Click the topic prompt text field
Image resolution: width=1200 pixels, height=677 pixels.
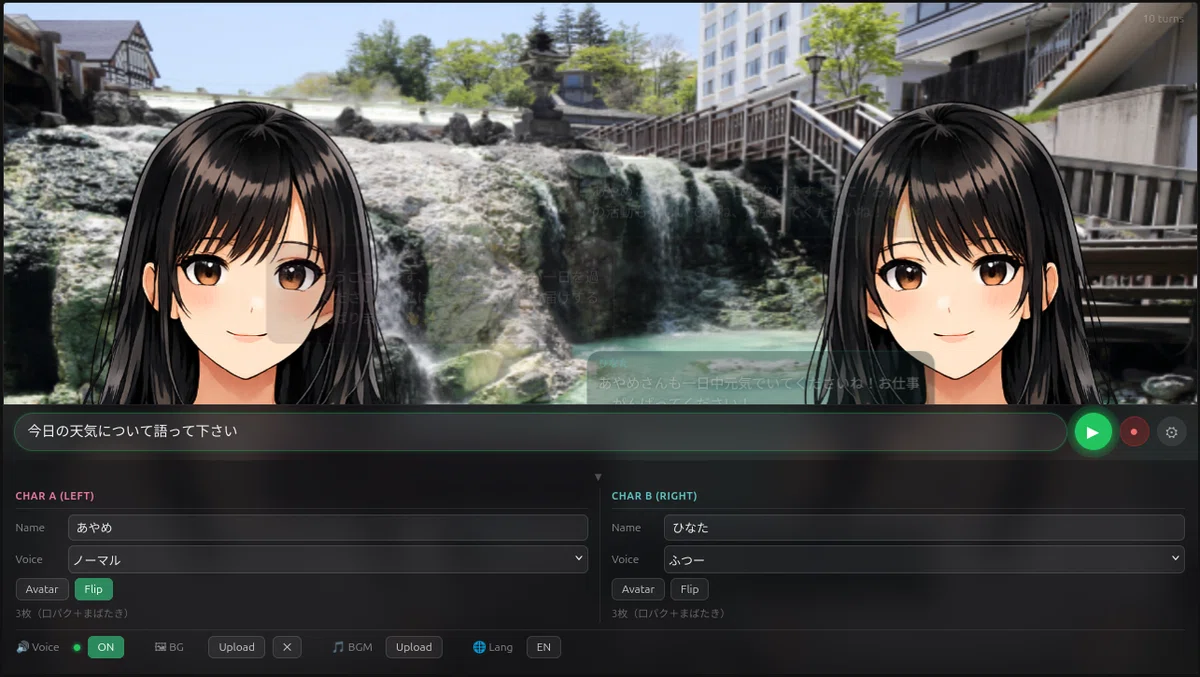(540, 432)
